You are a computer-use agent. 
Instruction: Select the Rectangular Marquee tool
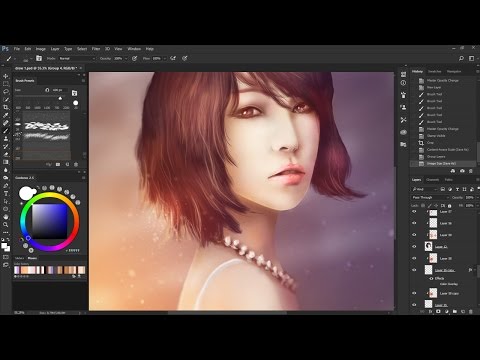[x=6, y=84]
